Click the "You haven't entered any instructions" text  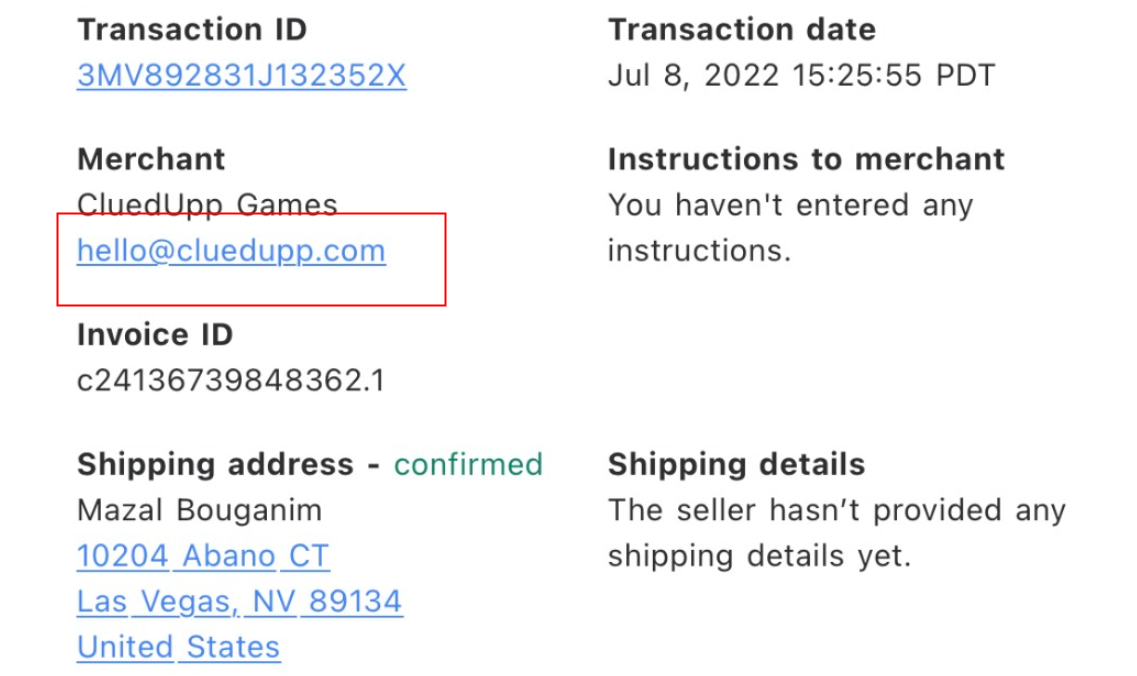tap(790, 227)
